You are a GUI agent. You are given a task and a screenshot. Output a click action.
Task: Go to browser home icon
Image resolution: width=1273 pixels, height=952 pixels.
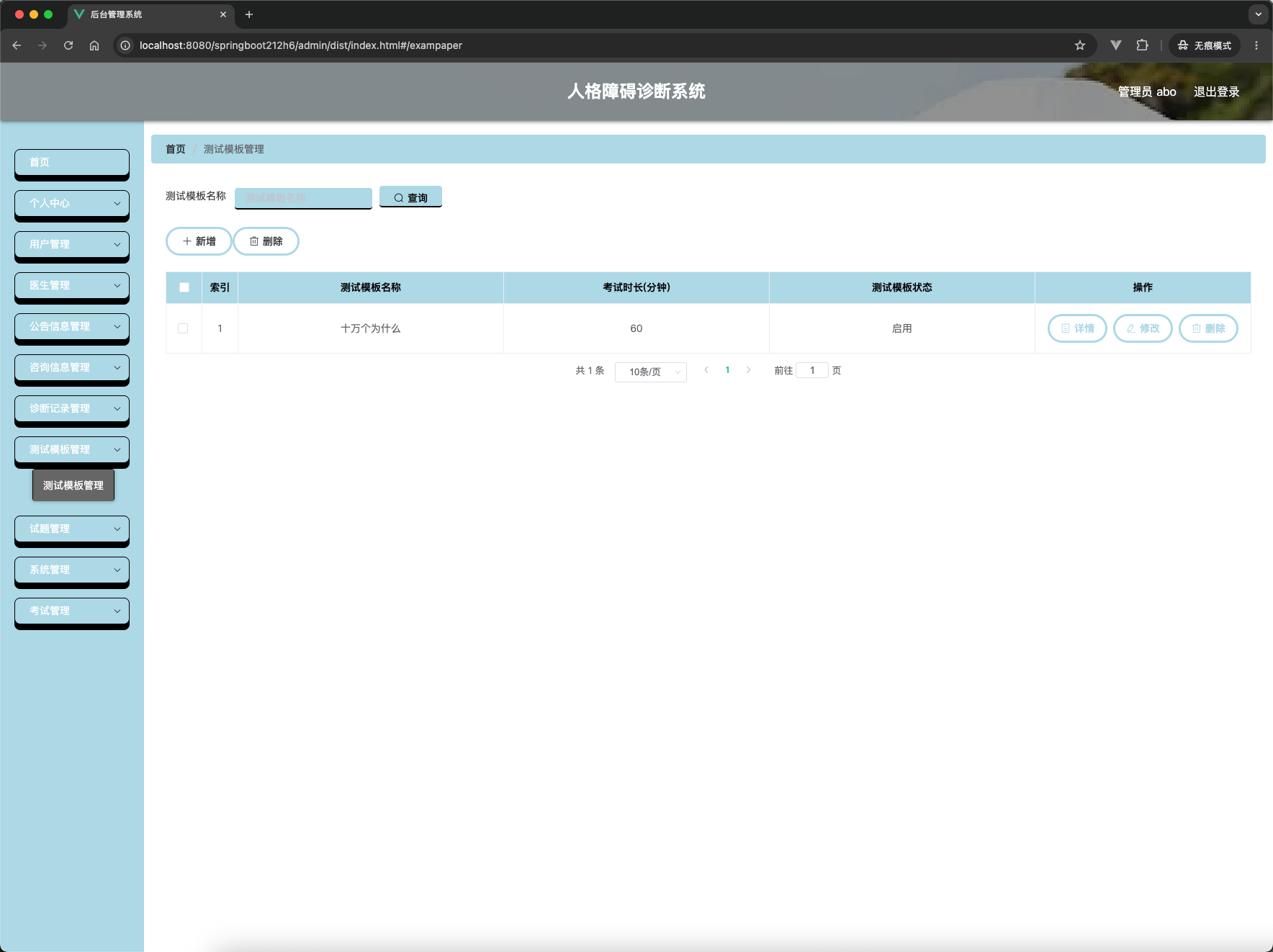tap(94, 45)
